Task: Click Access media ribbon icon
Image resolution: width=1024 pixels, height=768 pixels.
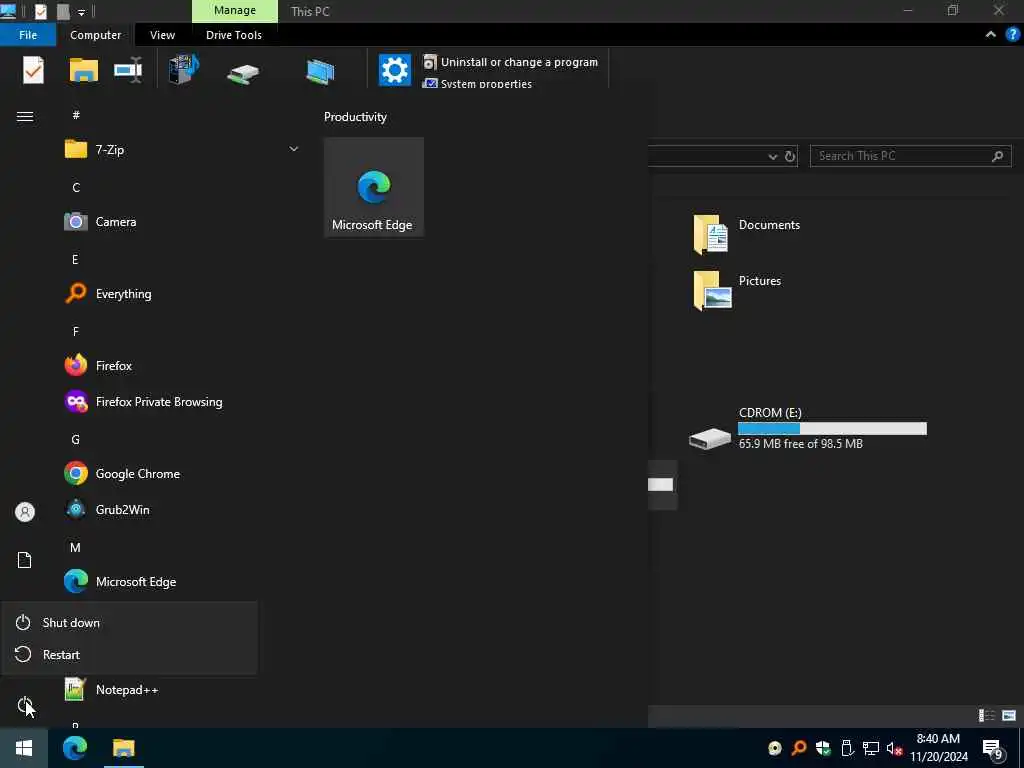Action: 184,69
